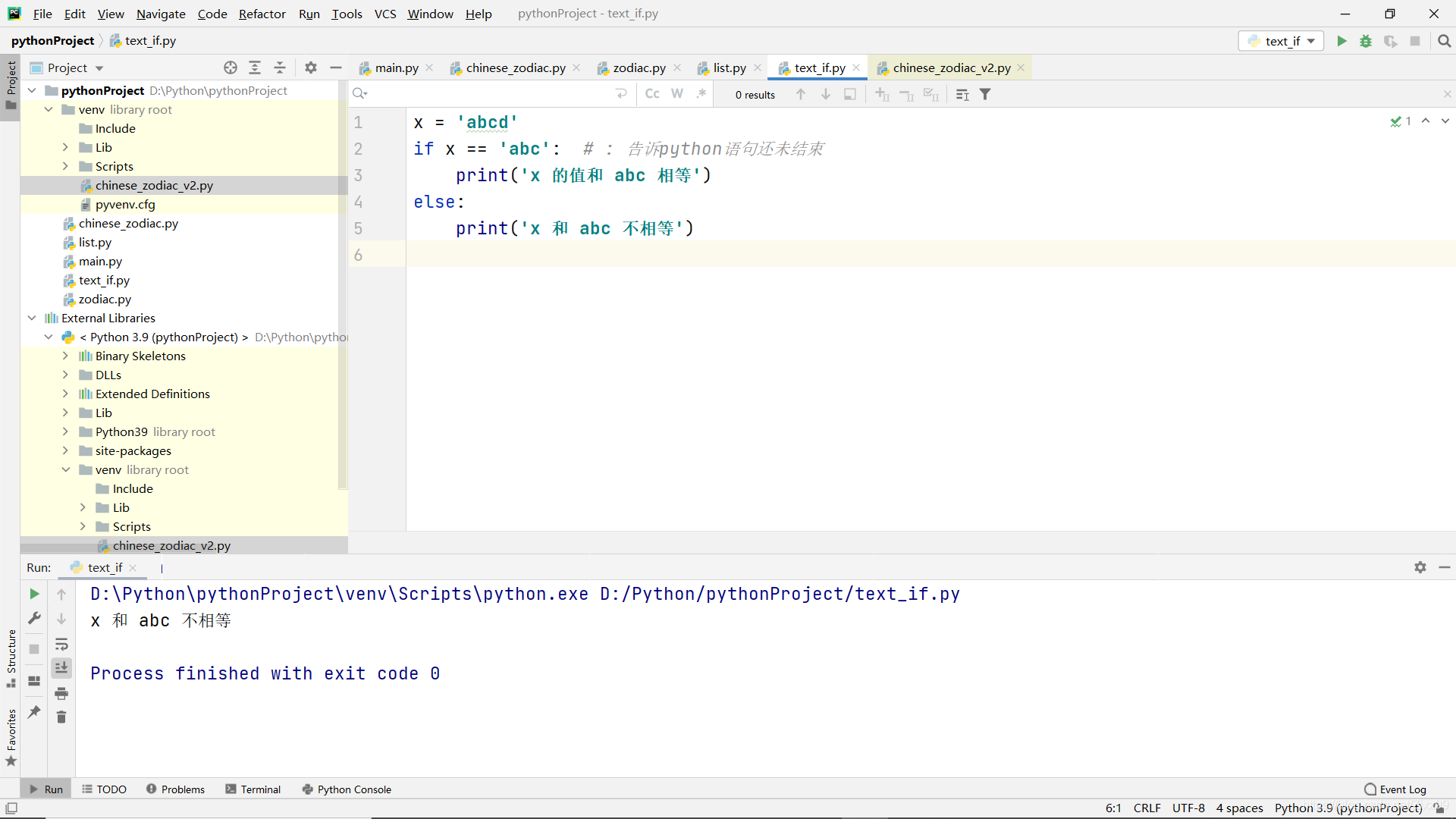The image size is (1456, 819).
Task: Run with coverage icon in top toolbar
Action: coord(1390,41)
